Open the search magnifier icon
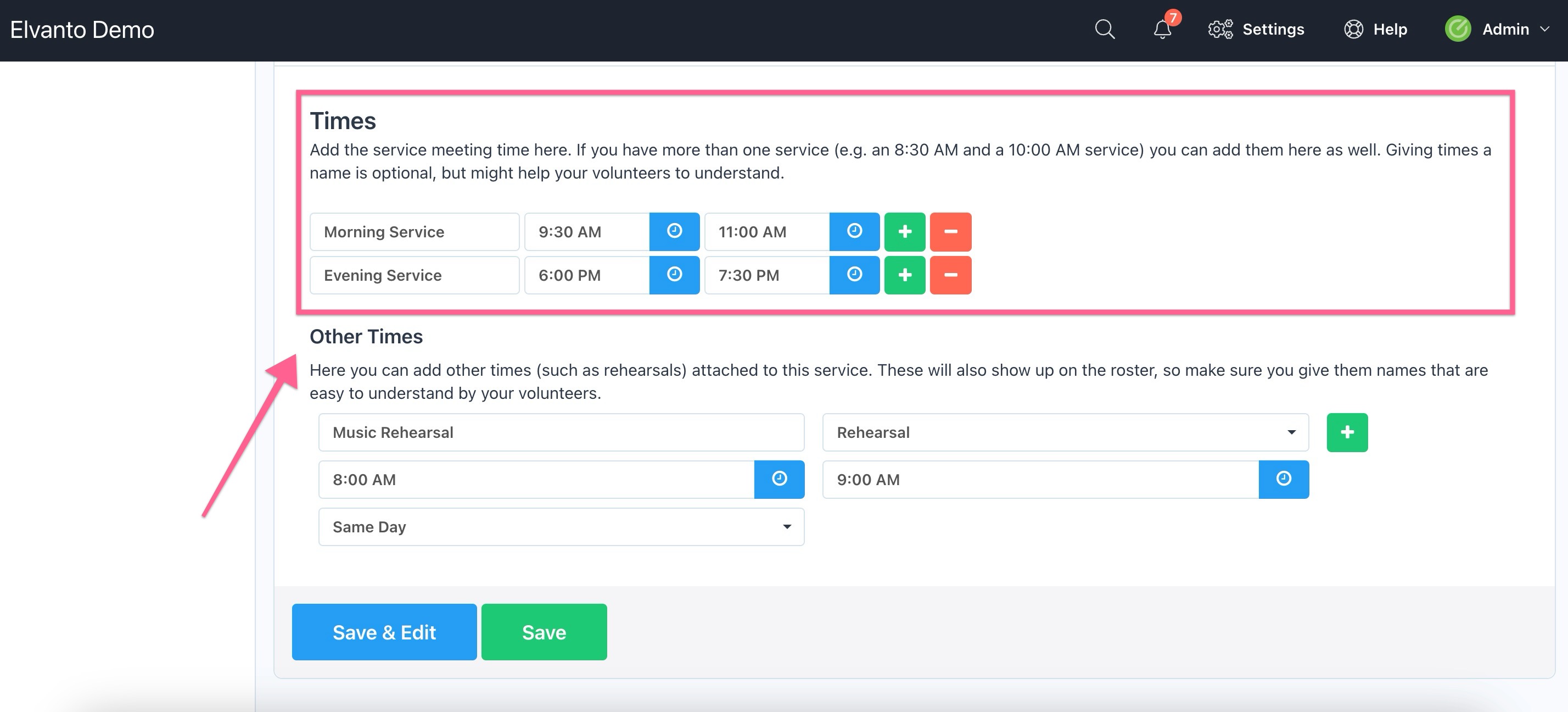The height and width of the screenshot is (712, 1568). (x=1104, y=29)
